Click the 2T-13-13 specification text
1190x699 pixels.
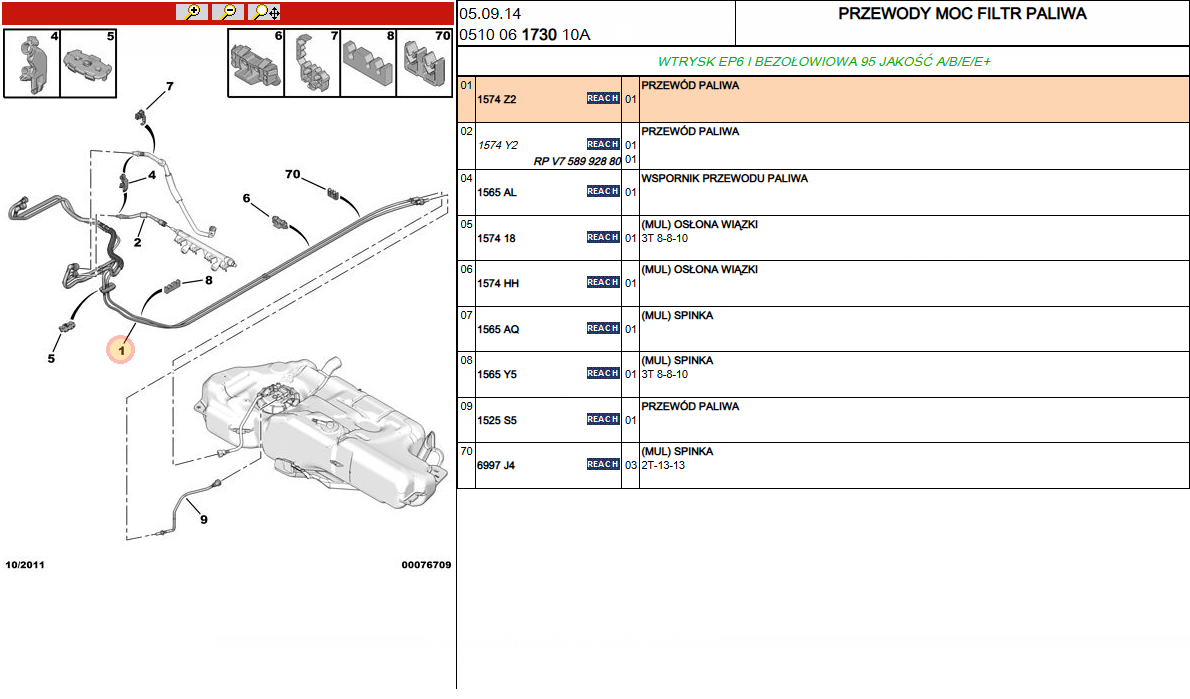(x=663, y=465)
